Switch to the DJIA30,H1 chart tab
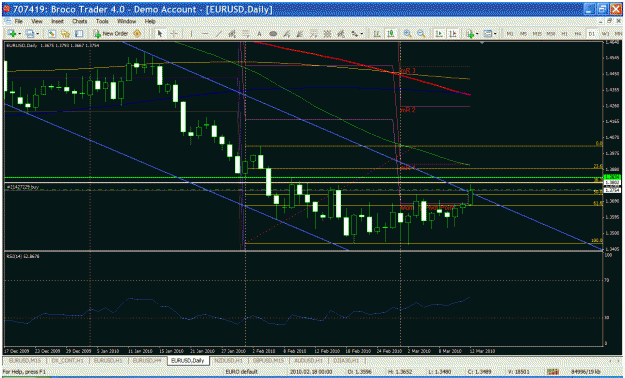625x378 pixels. 346,360
